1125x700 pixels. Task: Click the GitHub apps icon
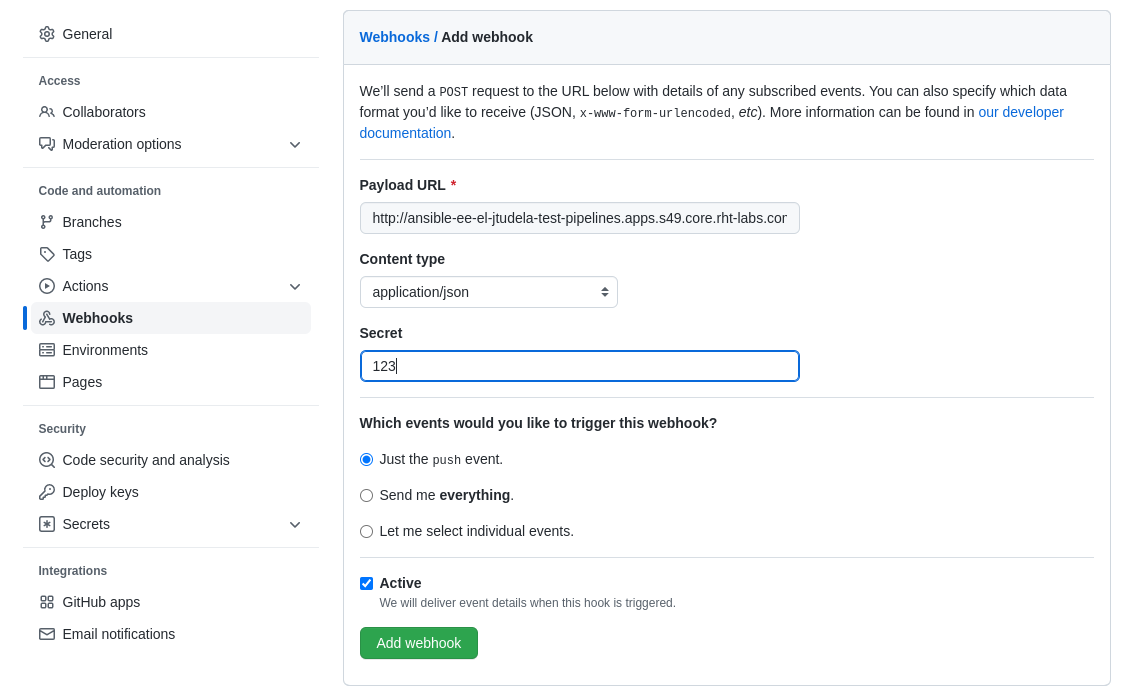coord(47,602)
